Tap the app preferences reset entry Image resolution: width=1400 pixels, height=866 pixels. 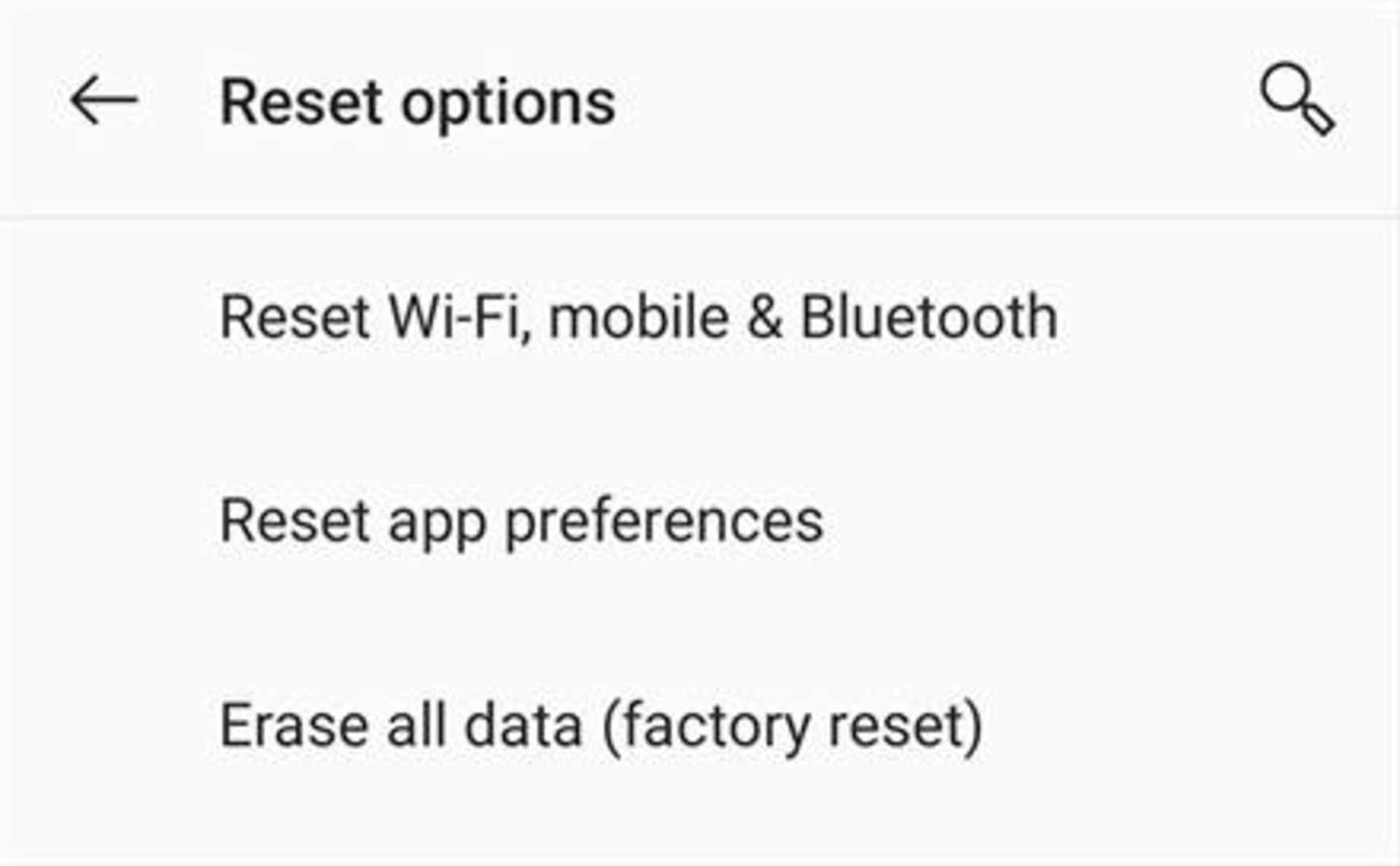521,521
